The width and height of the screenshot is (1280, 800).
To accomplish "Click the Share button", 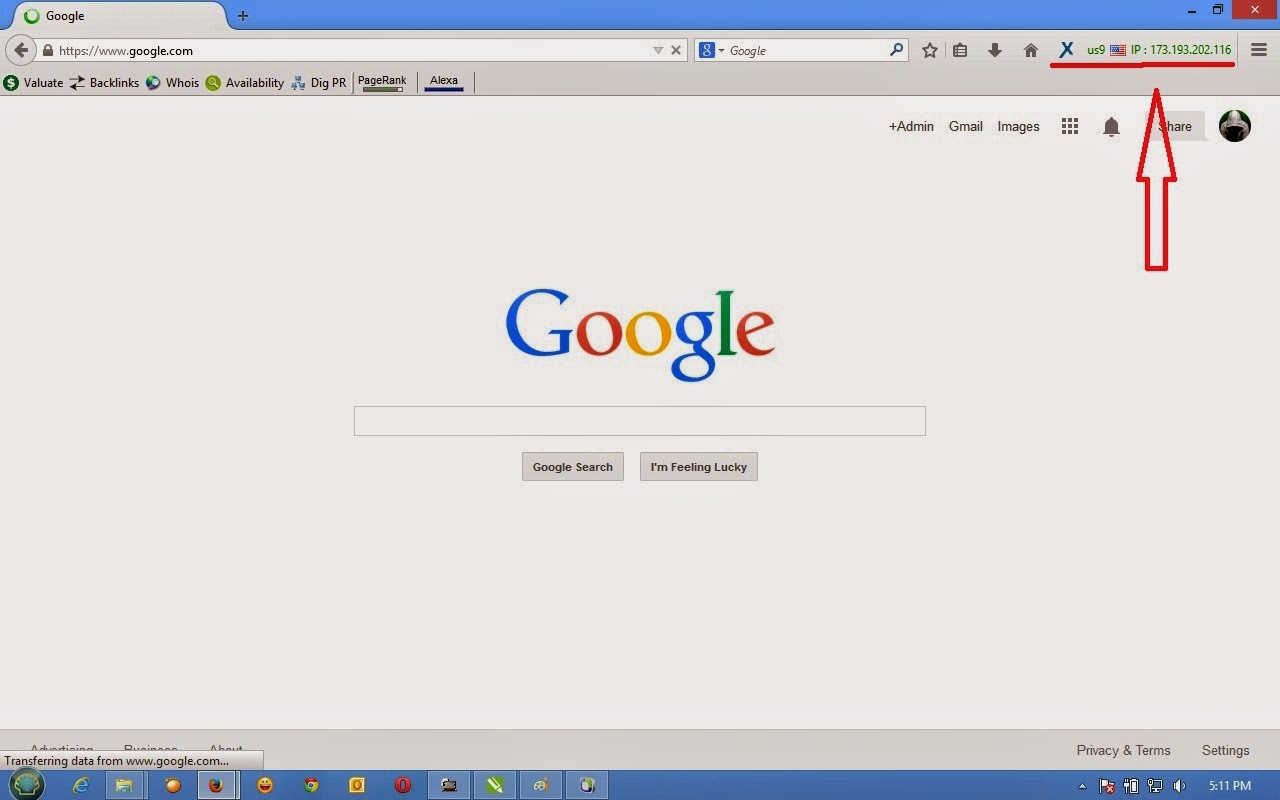I will (1175, 126).
